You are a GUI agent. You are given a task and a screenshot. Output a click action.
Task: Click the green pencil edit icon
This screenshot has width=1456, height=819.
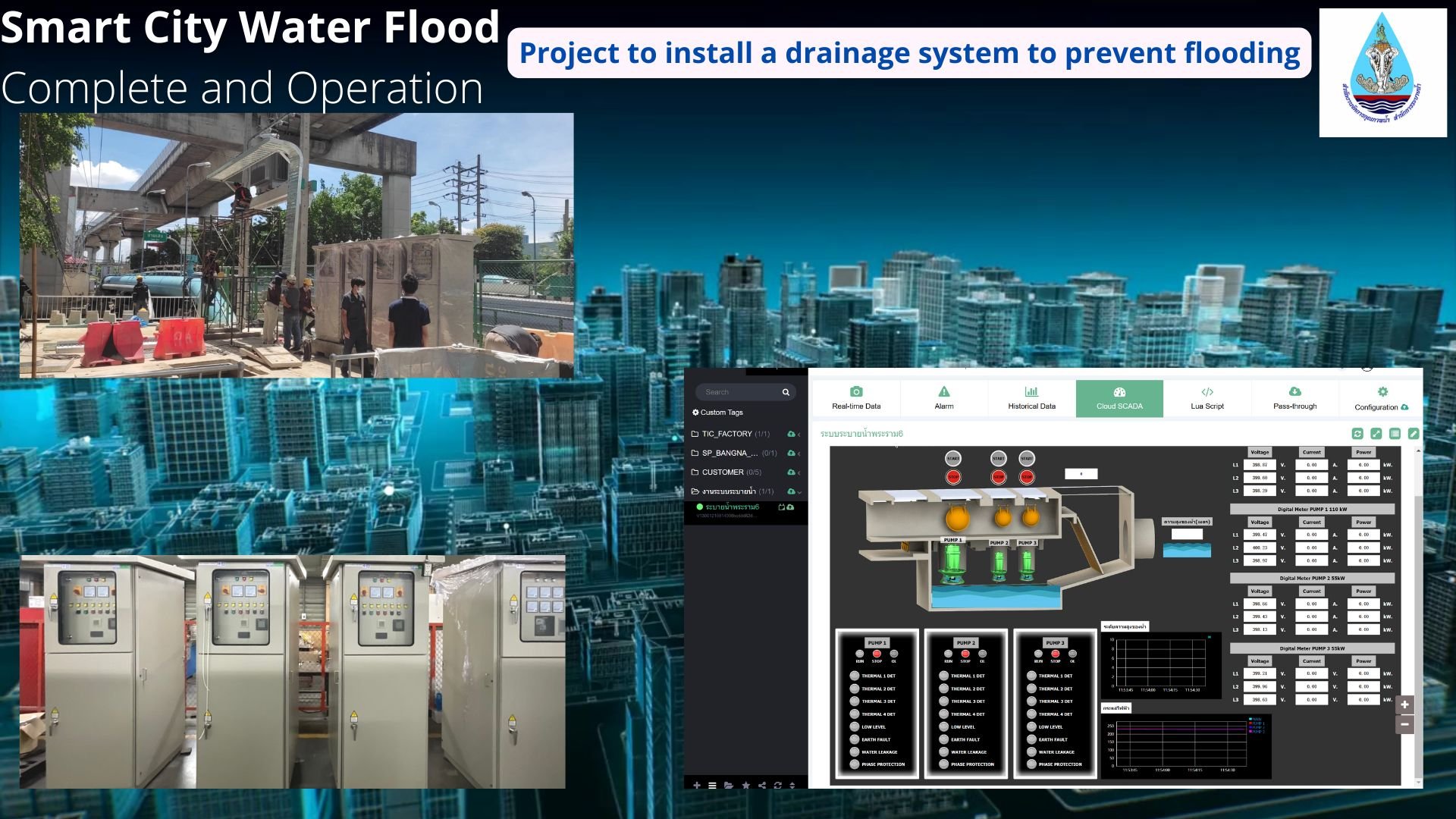1414,434
